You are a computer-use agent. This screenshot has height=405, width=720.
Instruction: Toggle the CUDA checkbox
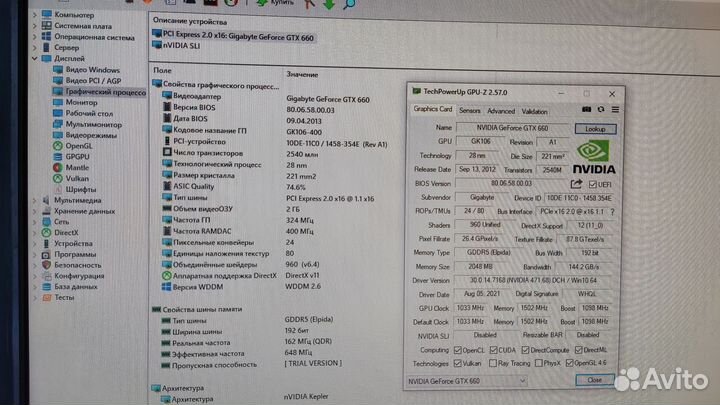click(493, 350)
